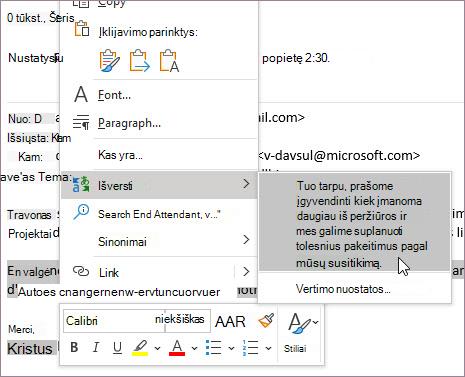Image resolution: width=465 pixels, height=377 pixels.
Task: Click the chain link icon
Action: pyautogui.click(x=81, y=271)
